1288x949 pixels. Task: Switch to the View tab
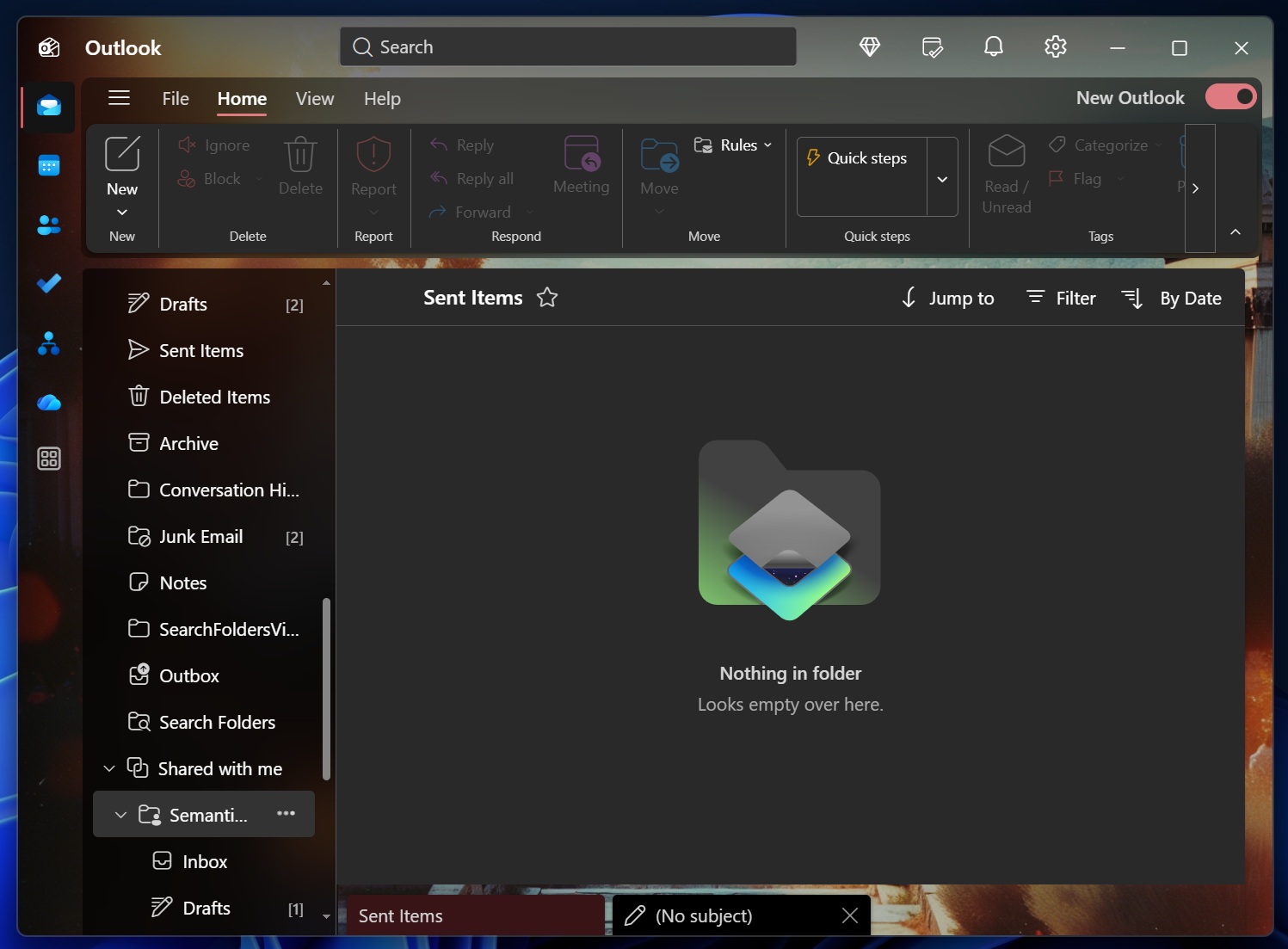[315, 99]
